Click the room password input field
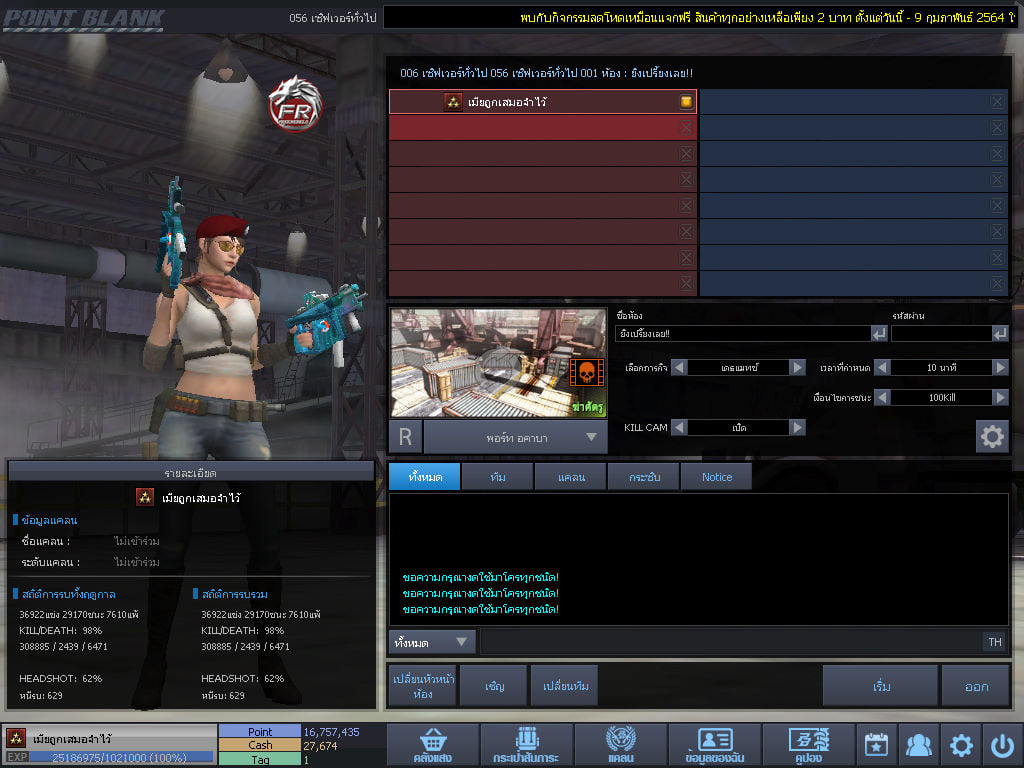This screenshot has width=1024, height=768. pyautogui.click(x=940, y=334)
